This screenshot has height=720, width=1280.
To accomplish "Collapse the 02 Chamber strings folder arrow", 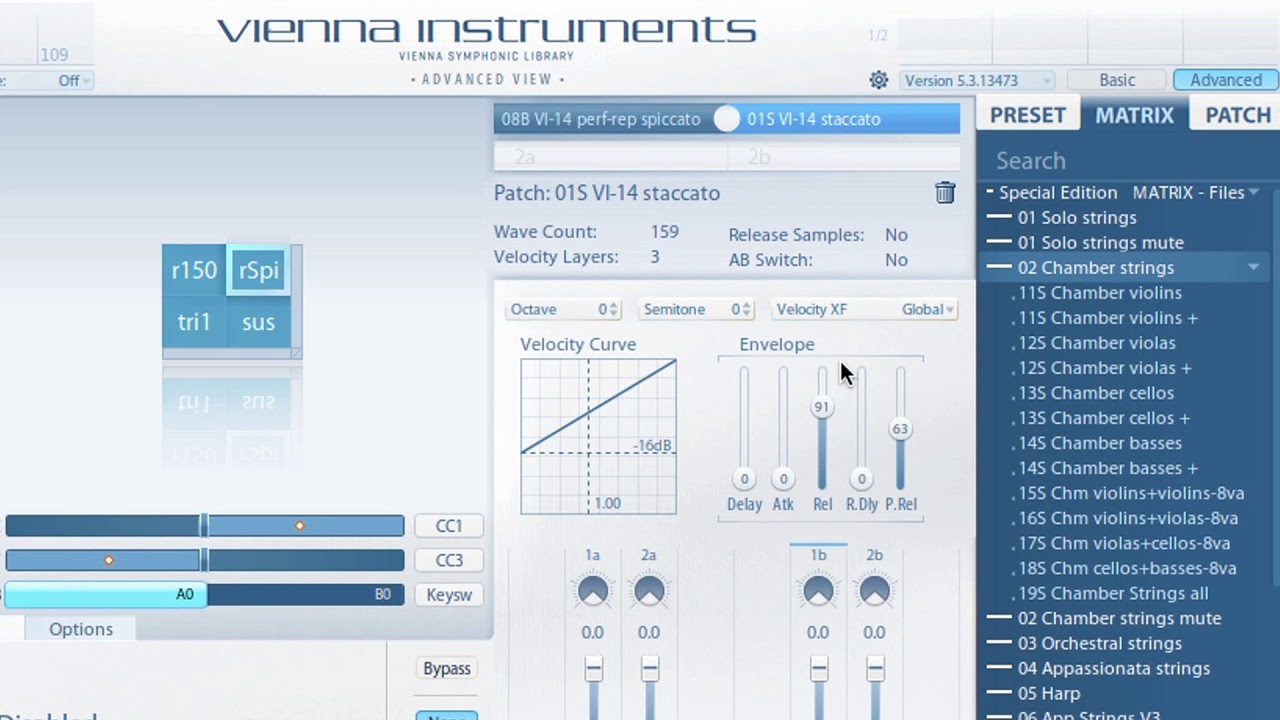I will coord(1253,268).
